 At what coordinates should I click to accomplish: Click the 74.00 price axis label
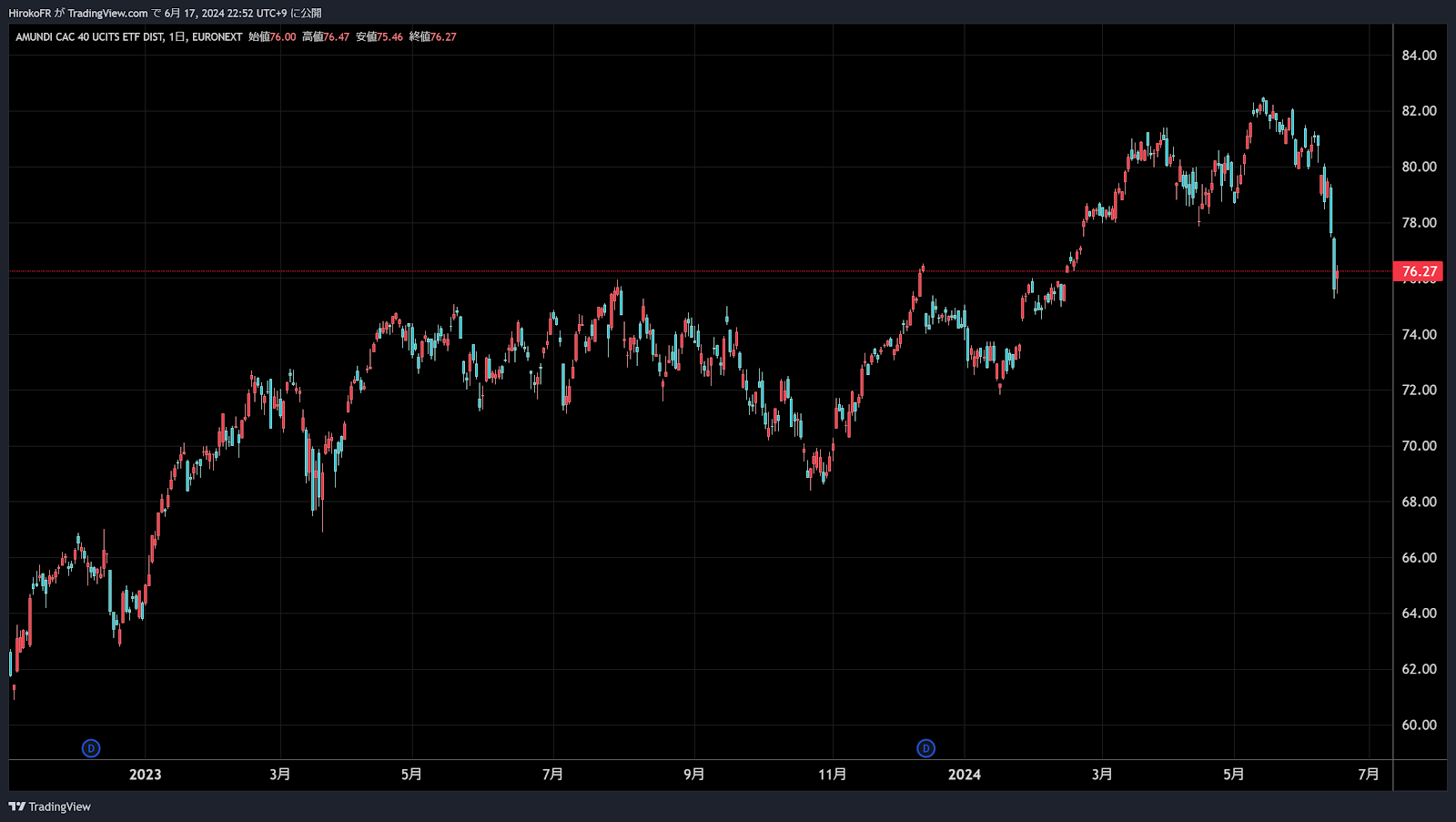(x=1419, y=334)
